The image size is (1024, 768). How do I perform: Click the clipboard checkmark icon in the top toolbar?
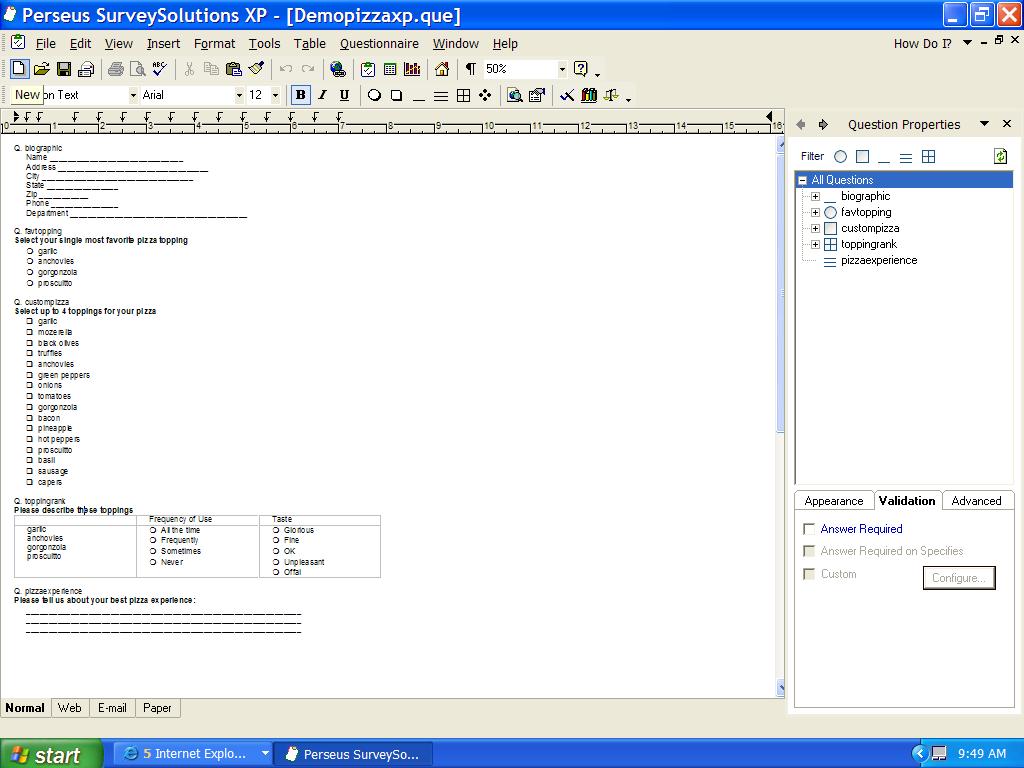(368, 69)
